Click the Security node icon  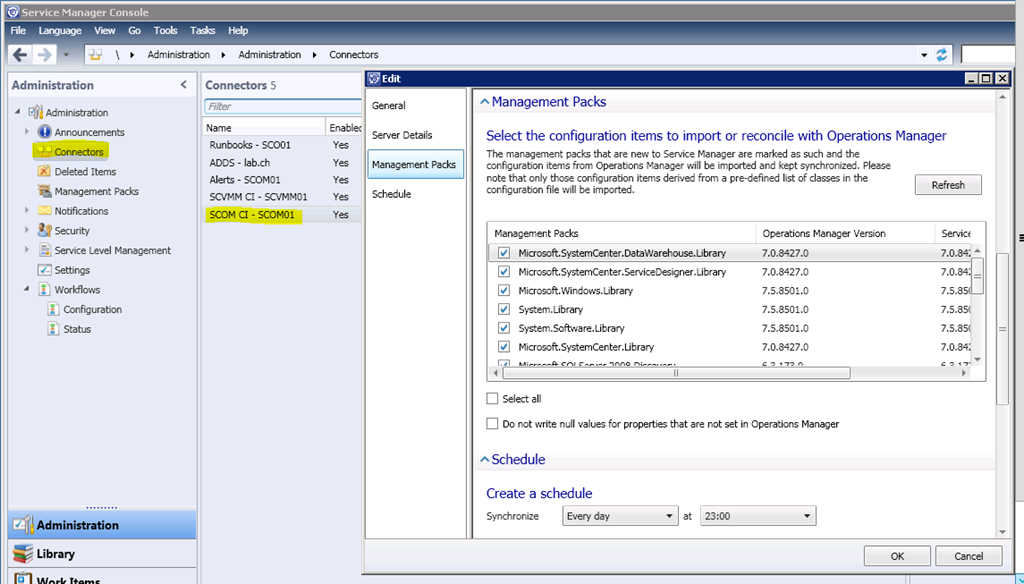44,231
